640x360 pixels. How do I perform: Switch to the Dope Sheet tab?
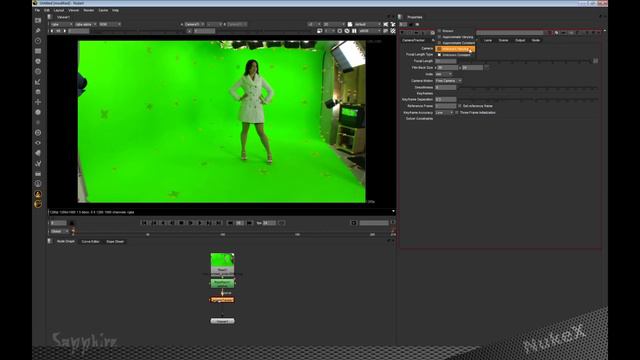(115, 242)
